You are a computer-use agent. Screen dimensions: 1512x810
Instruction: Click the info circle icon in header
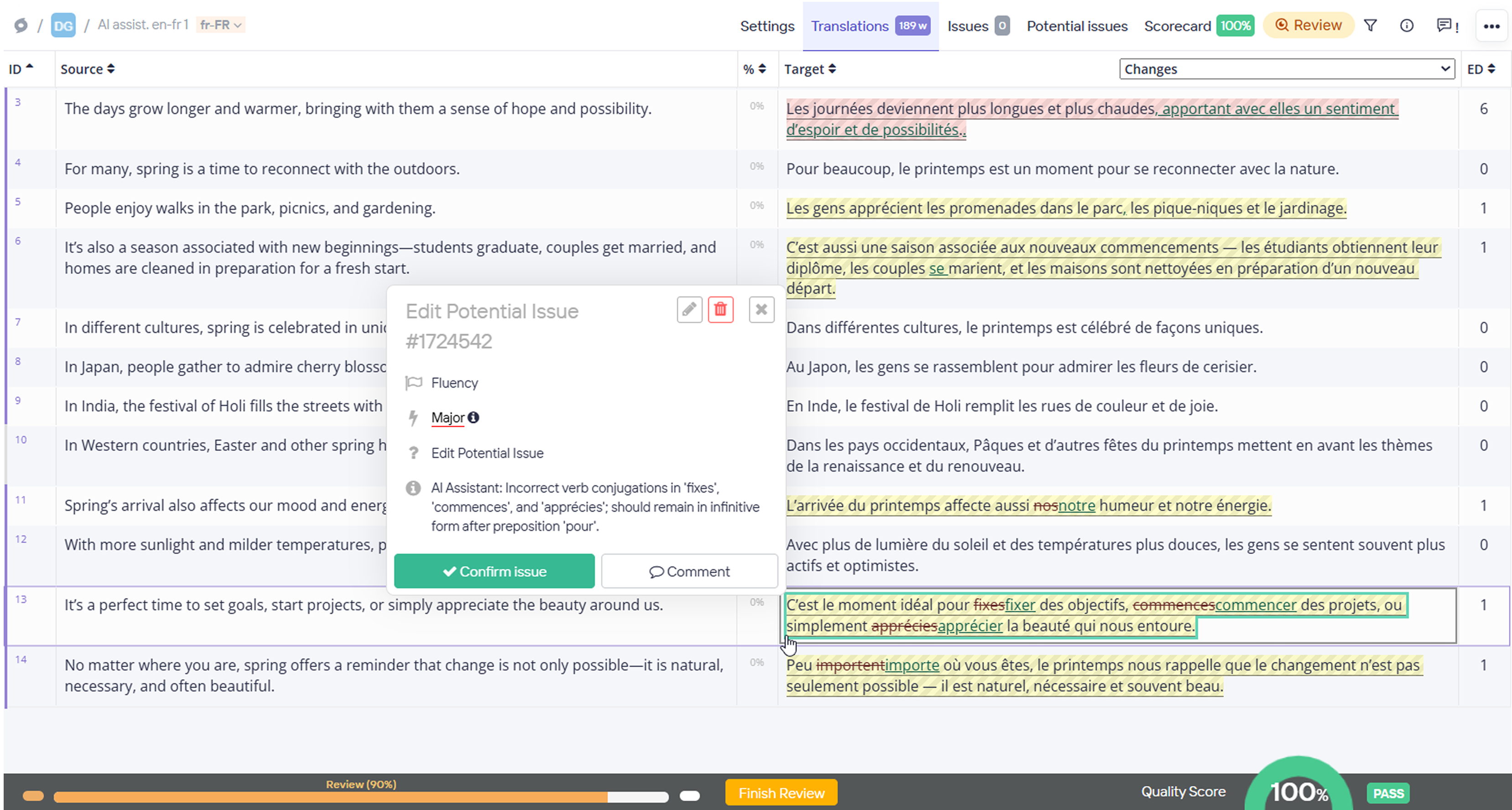pyautogui.click(x=1406, y=25)
